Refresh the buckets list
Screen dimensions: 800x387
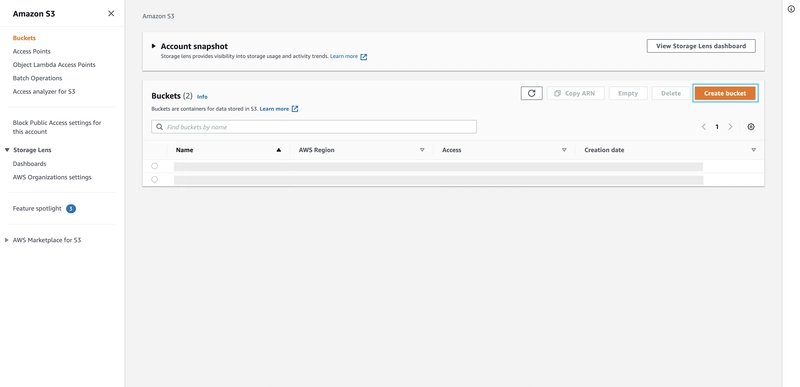tap(532, 93)
